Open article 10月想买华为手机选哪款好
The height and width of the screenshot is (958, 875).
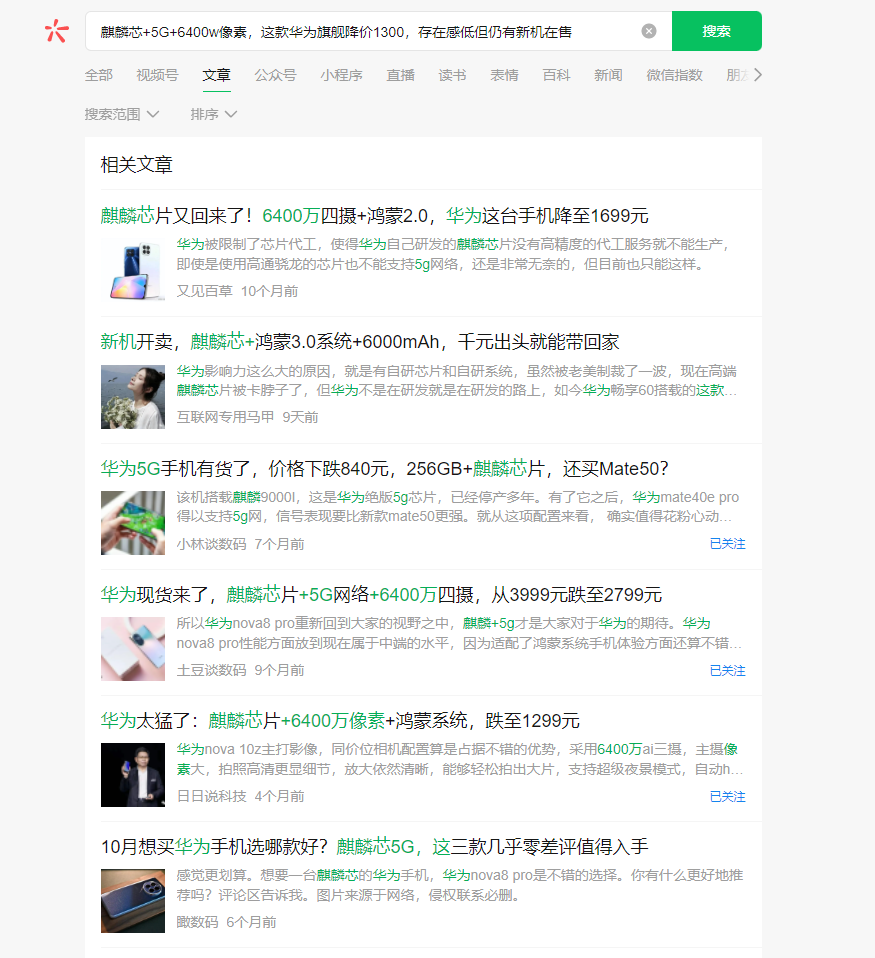[375, 846]
